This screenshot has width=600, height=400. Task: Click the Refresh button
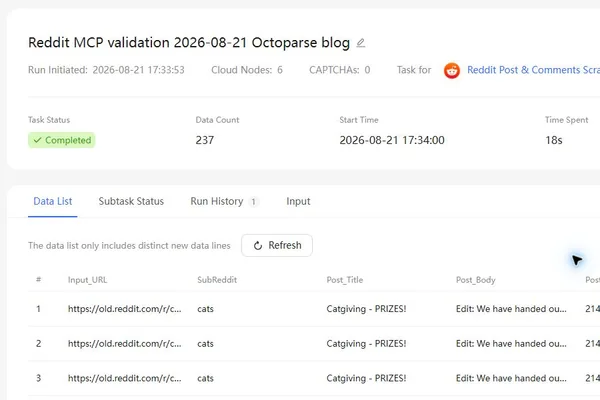click(x=277, y=245)
